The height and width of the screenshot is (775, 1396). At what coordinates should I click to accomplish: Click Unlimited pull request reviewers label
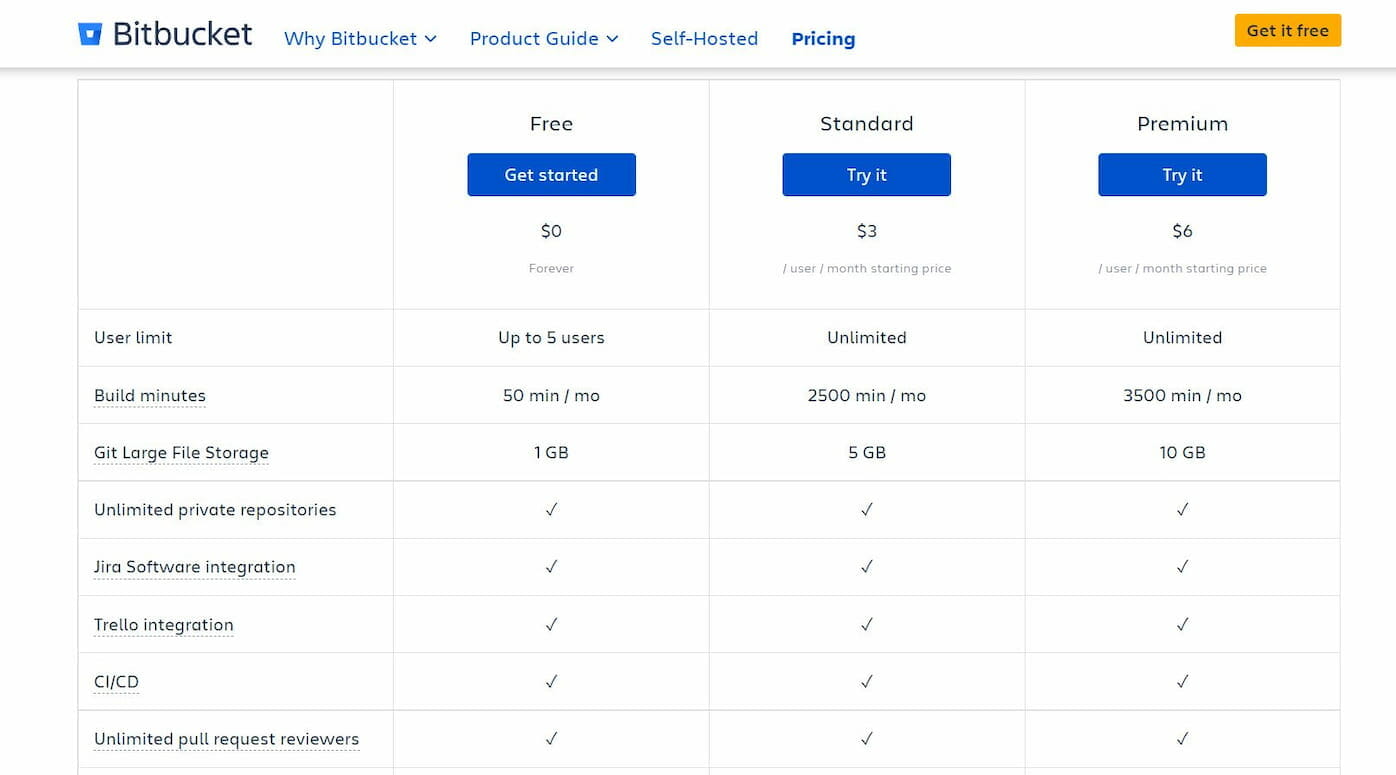click(x=226, y=739)
